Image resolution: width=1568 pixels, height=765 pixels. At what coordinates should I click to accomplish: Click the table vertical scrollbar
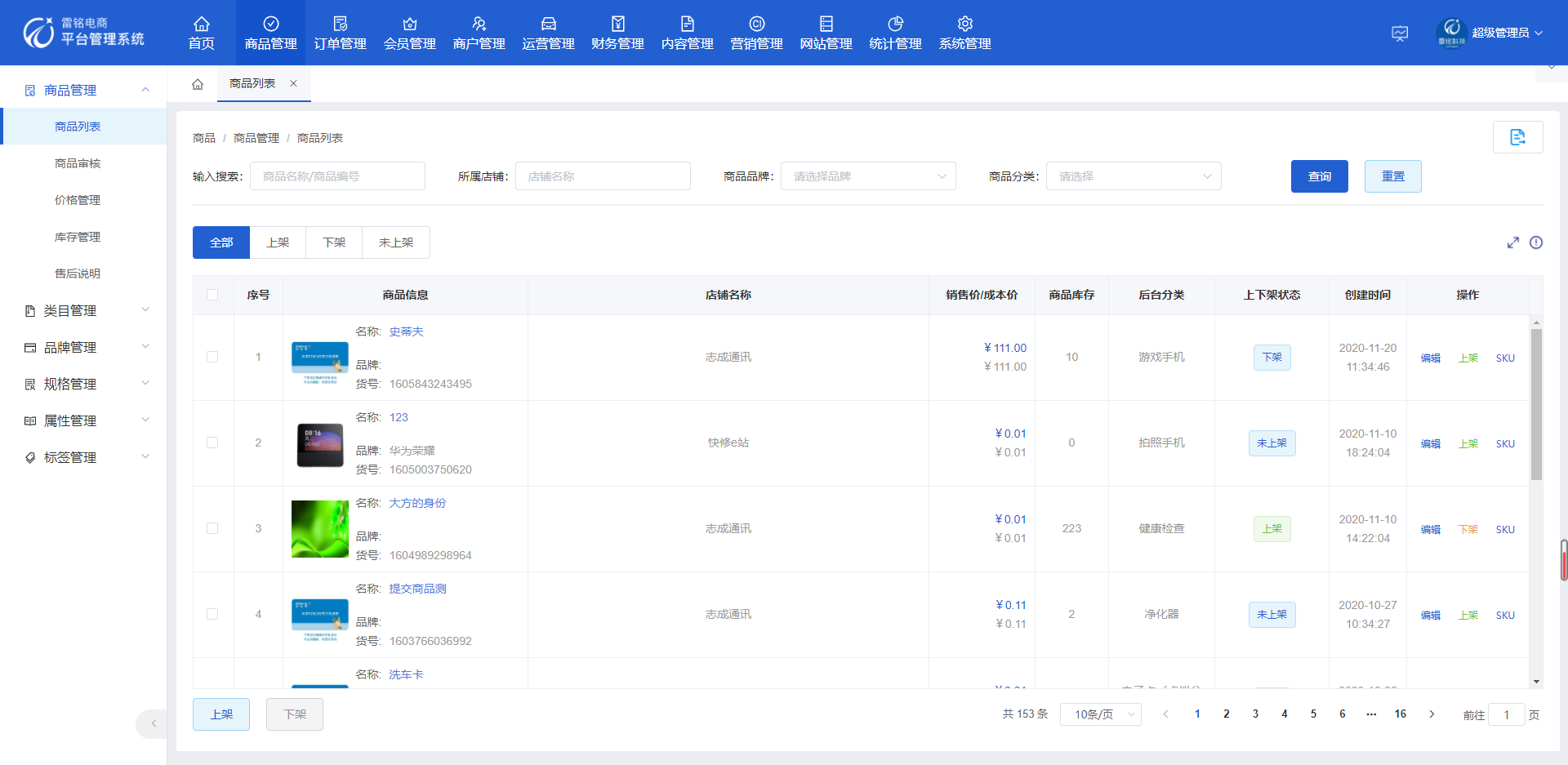pos(1536,404)
